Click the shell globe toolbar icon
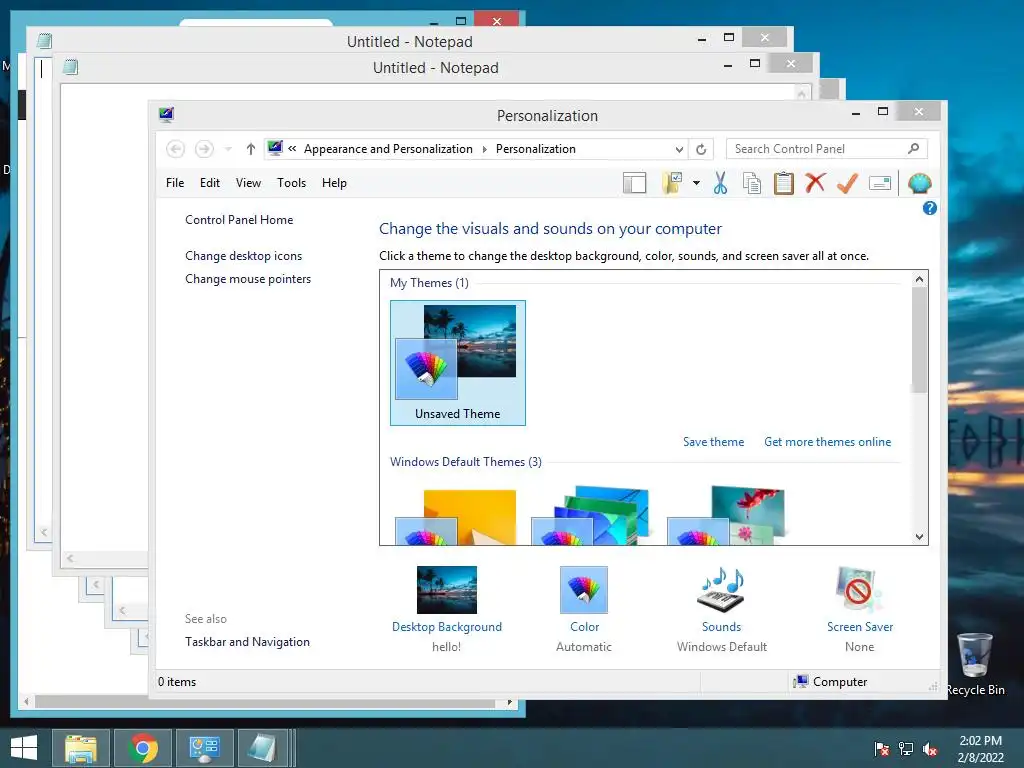Image resolution: width=1024 pixels, height=768 pixels. (919, 184)
